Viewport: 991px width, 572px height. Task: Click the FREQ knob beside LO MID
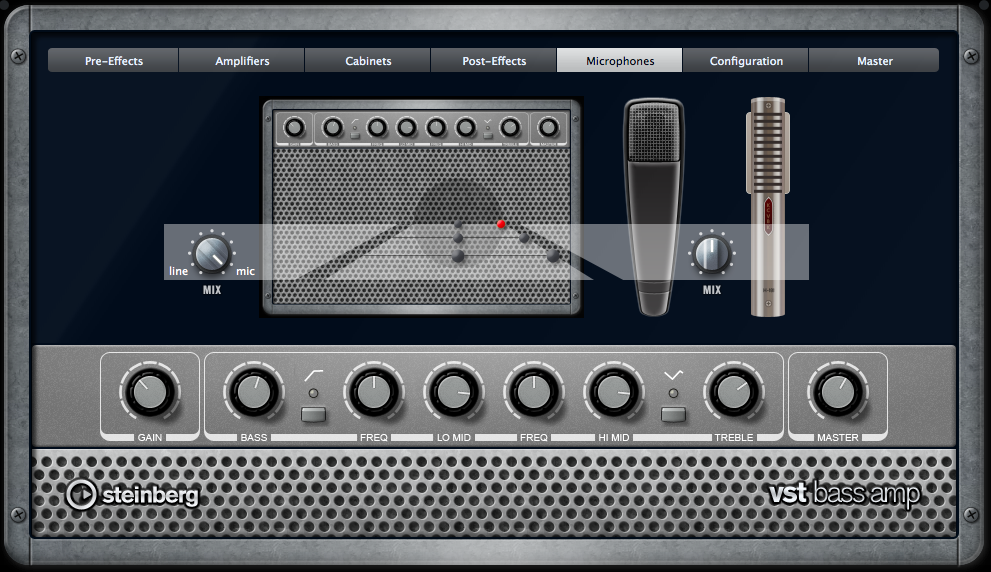(x=374, y=392)
